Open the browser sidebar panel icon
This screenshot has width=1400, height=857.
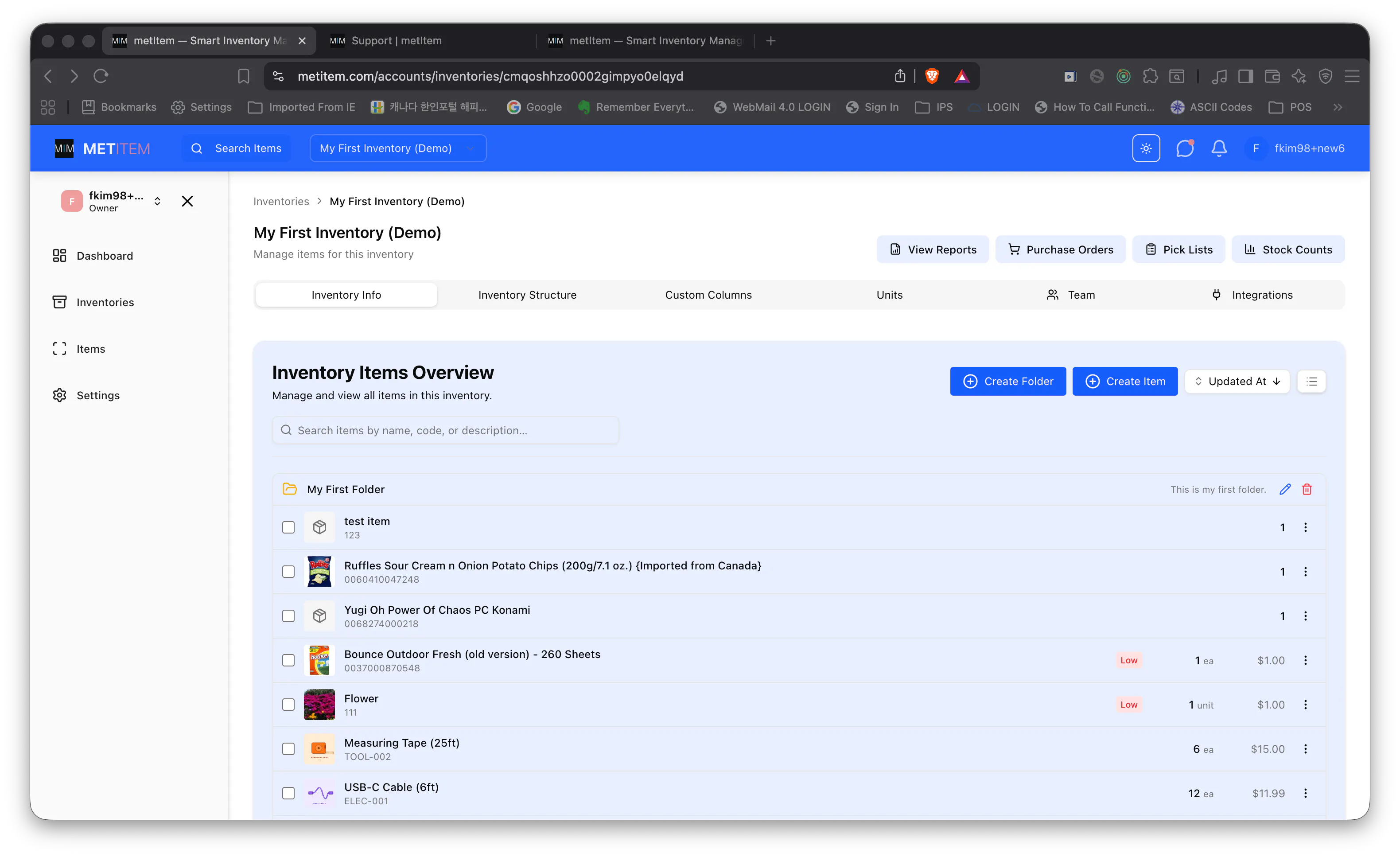1245,76
